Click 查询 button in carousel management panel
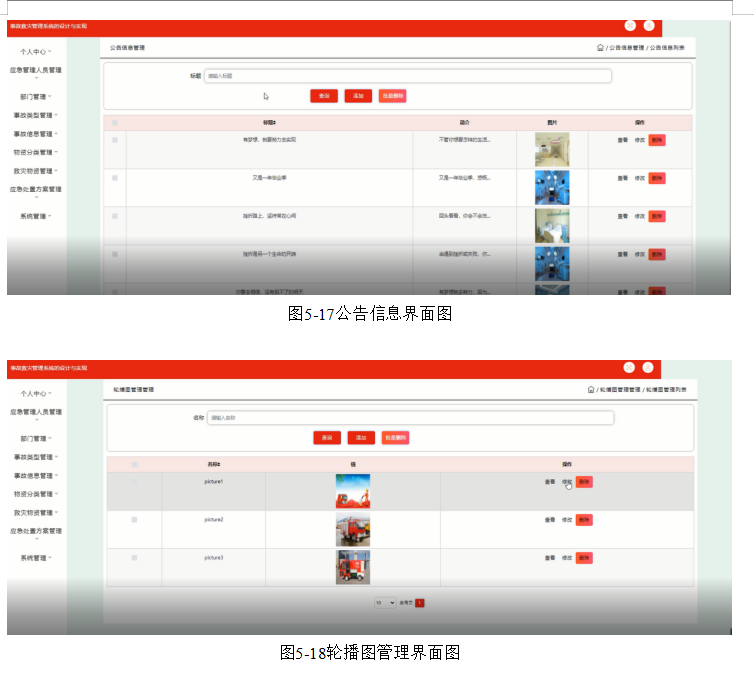Screen dimensions: 754x678 pos(327,438)
